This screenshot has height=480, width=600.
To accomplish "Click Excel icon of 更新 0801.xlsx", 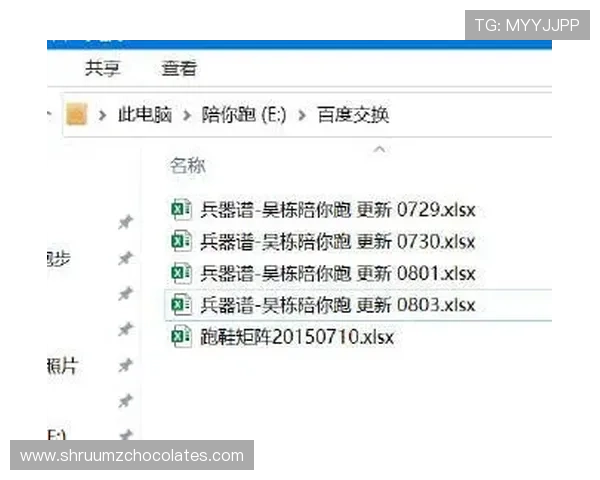I will tap(181, 273).
